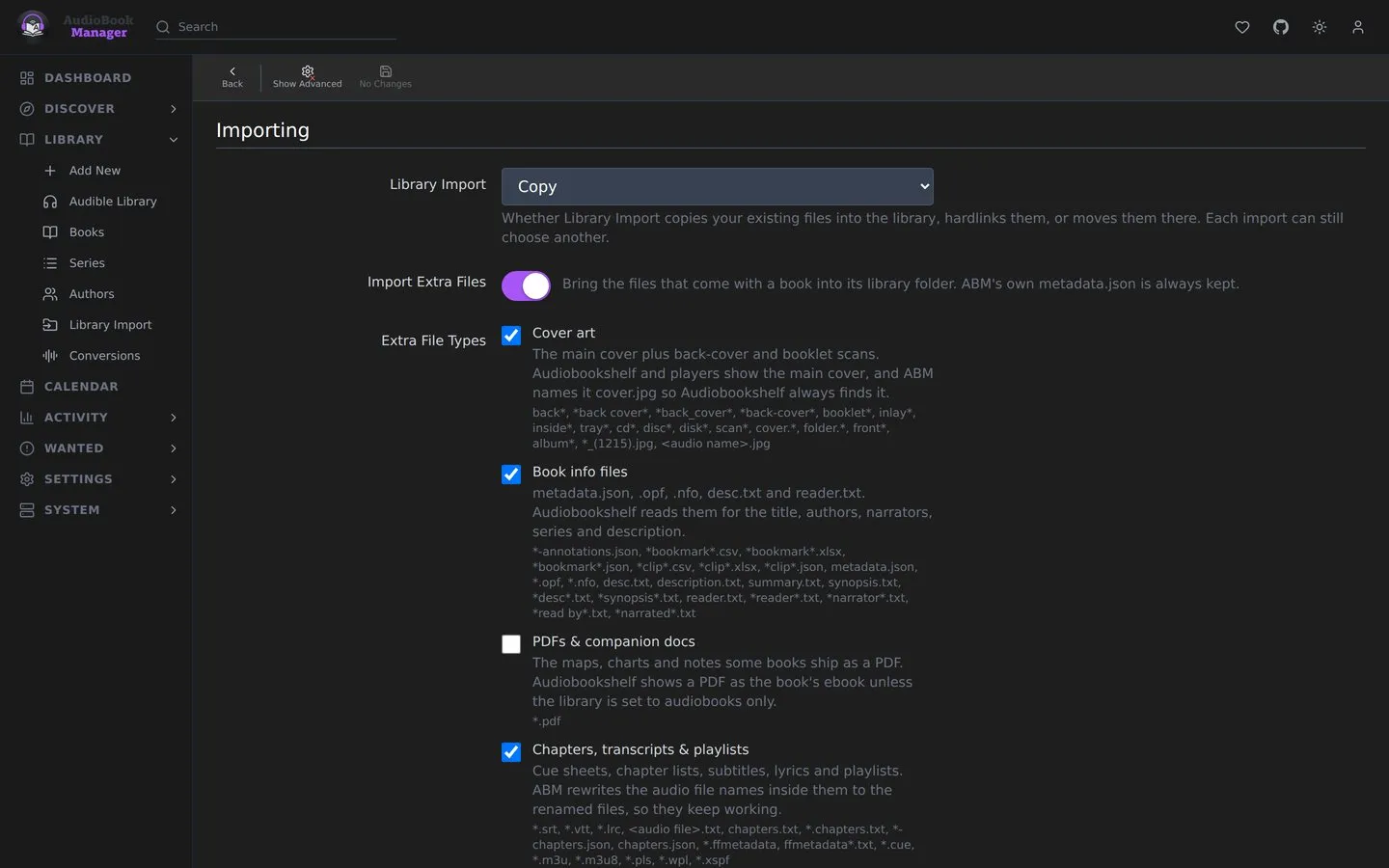Click the Importing section heading
Image resolution: width=1389 pixels, height=868 pixels.
[262, 130]
